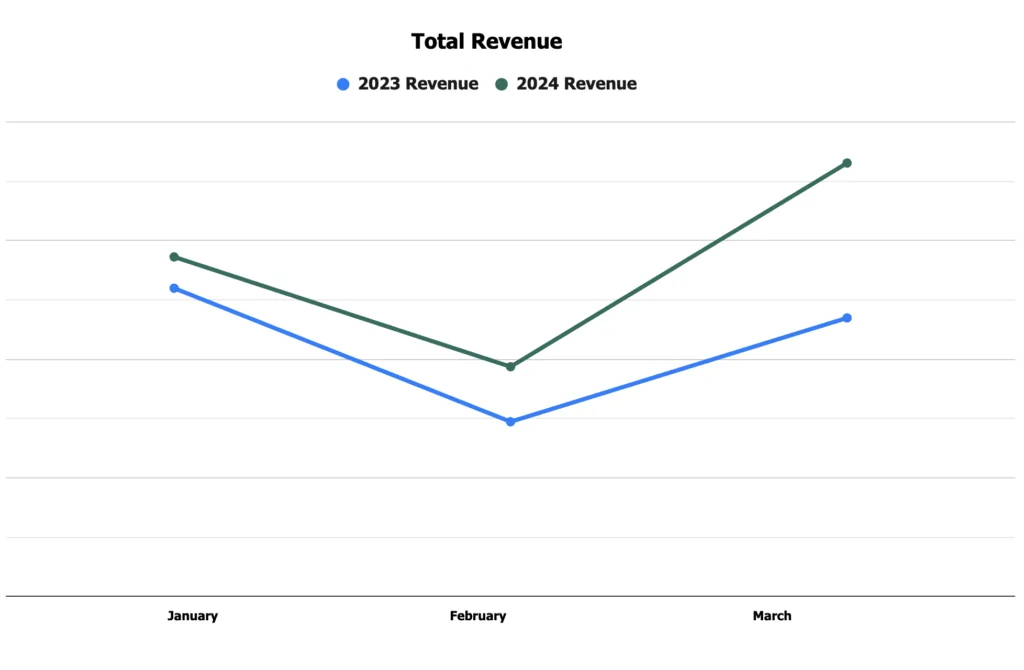Select the February data point on blue line
1024x670 pixels.
511,421
